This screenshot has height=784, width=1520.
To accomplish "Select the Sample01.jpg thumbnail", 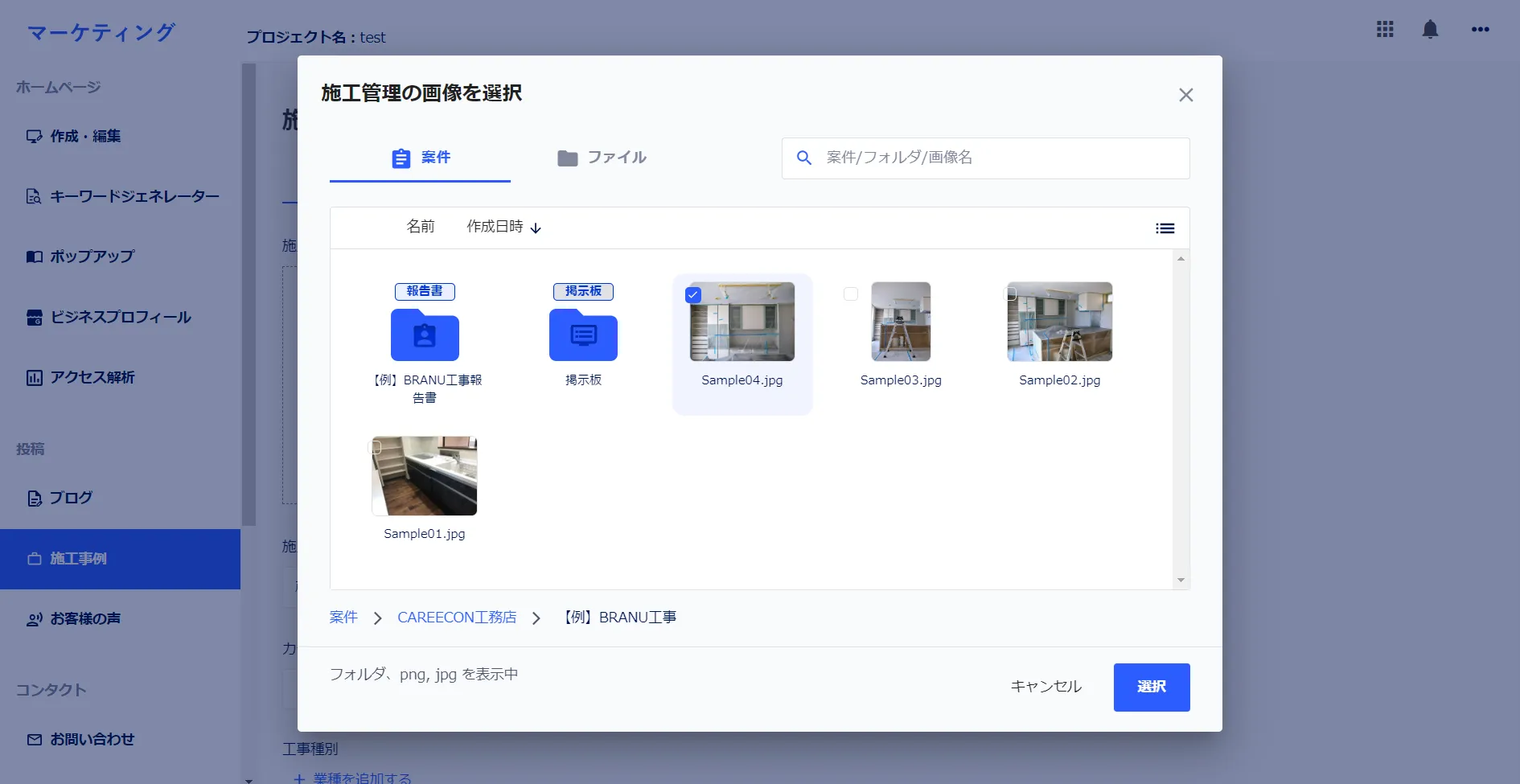I will tap(425, 476).
